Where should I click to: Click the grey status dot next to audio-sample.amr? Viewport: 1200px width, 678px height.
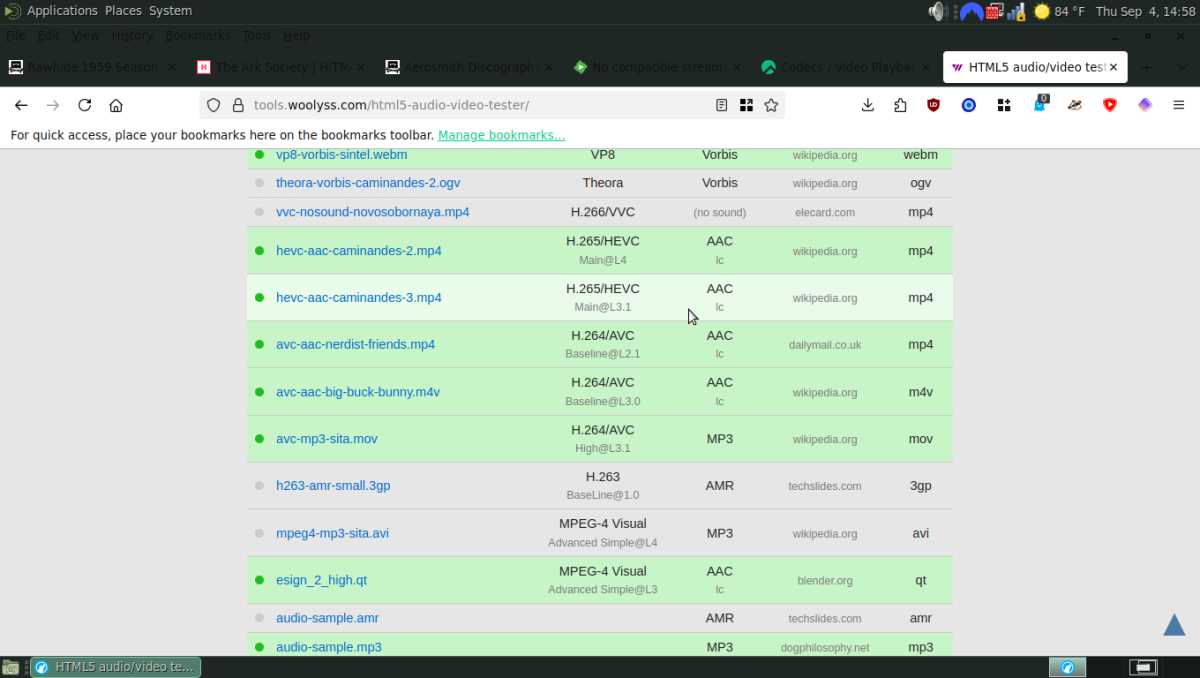260,618
